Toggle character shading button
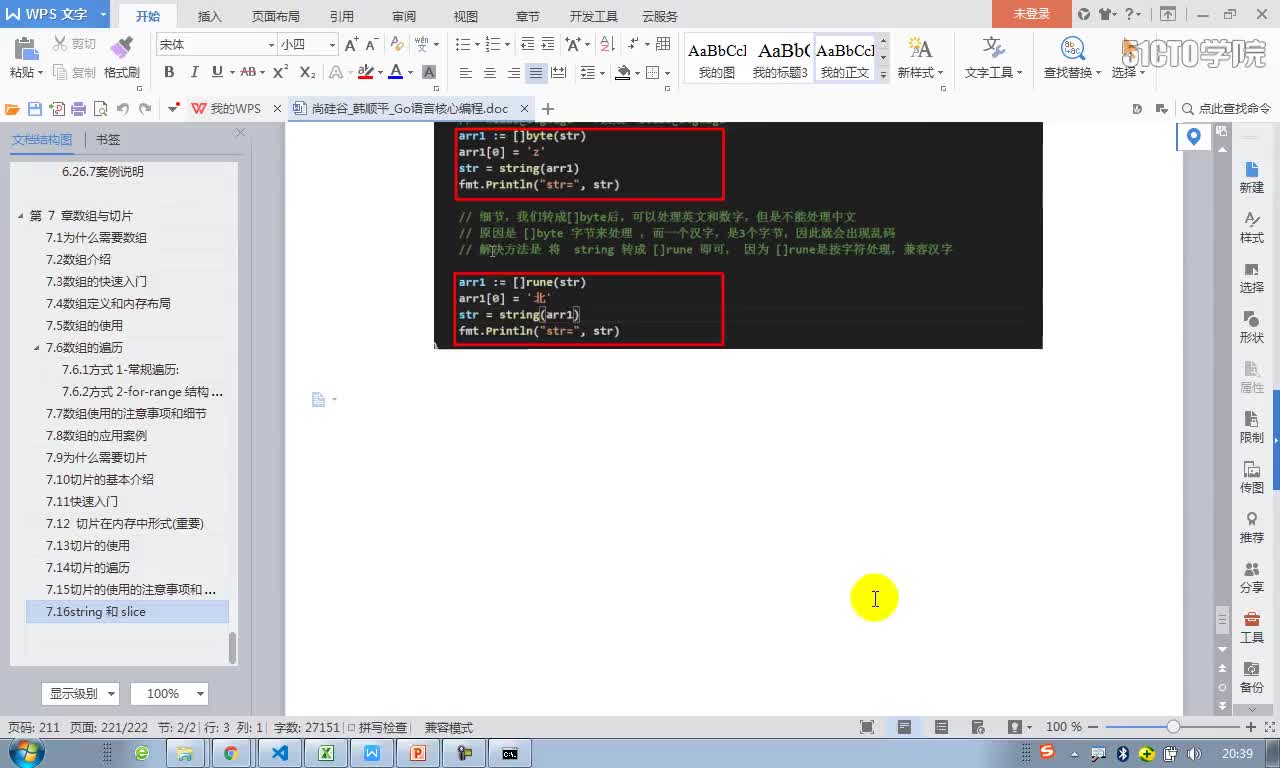This screenshot has height=768, width=1280. coord(428,72)
